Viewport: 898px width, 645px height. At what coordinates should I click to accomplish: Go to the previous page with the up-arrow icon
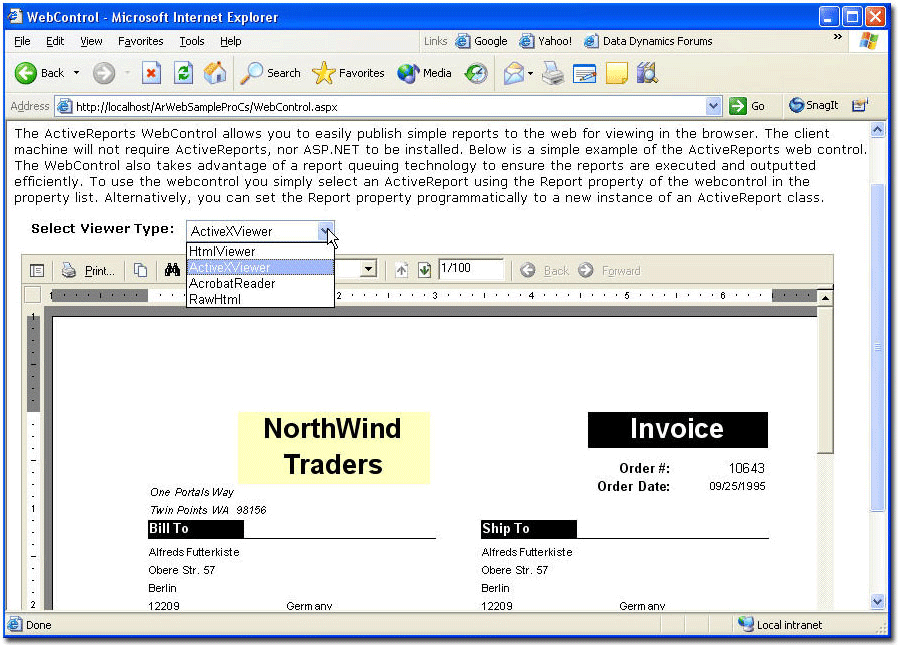[403, 268]
